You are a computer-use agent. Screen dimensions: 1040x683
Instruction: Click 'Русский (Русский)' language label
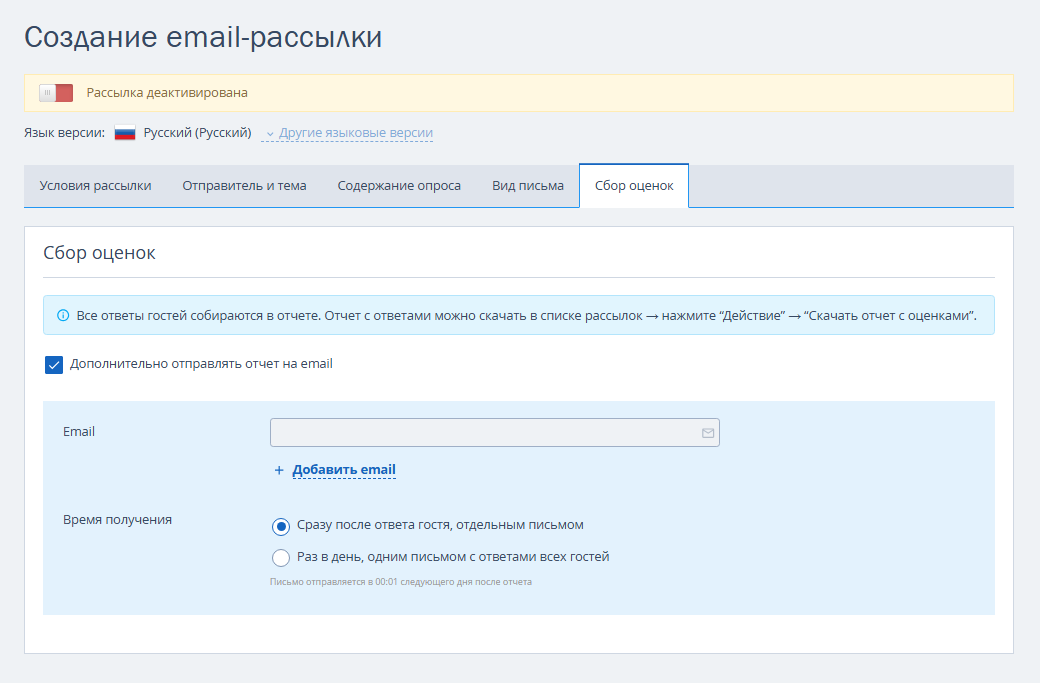(x=197, y=133)
